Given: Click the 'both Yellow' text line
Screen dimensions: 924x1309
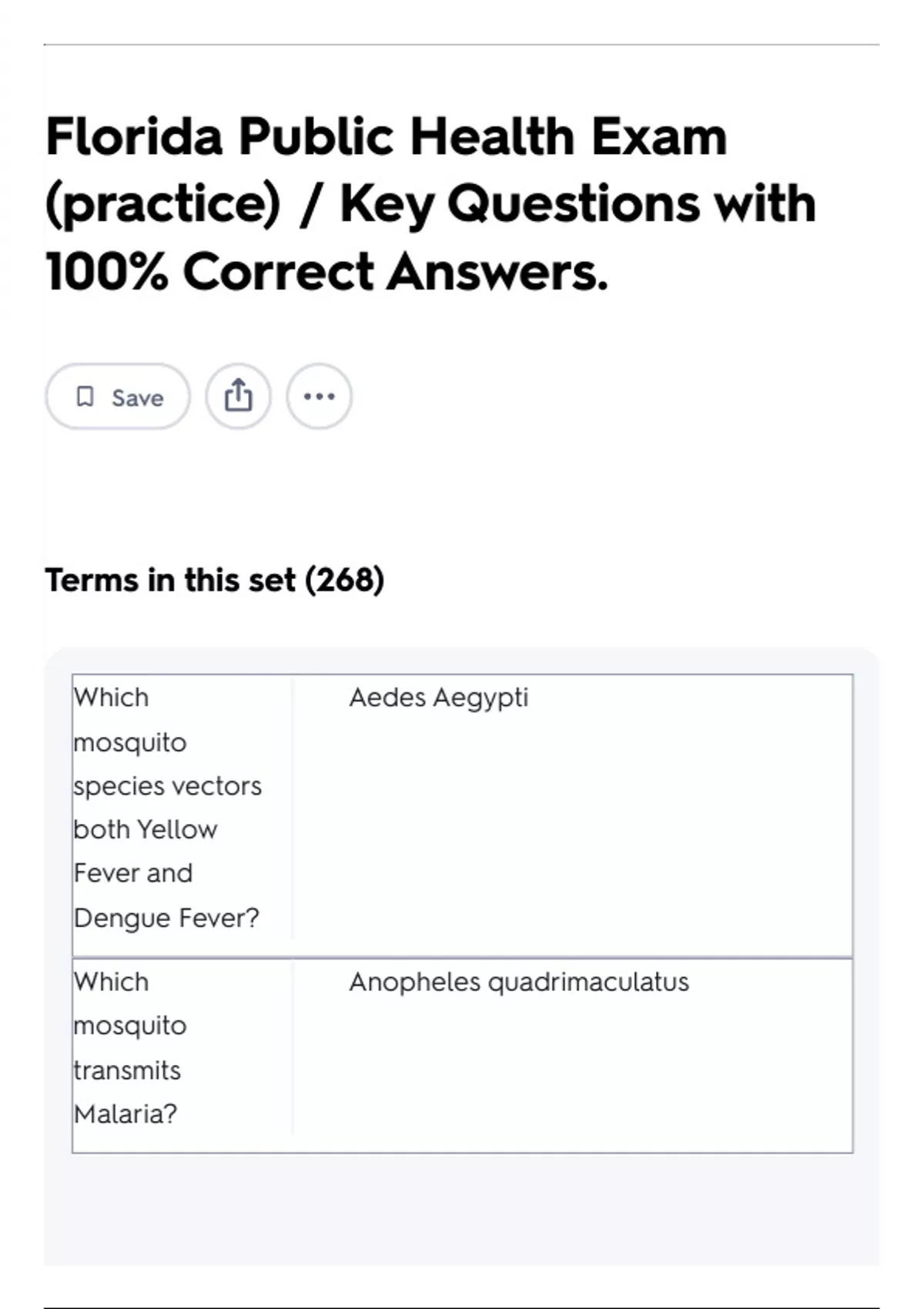Looking at the screenshot, I should [x=146, y=830].
